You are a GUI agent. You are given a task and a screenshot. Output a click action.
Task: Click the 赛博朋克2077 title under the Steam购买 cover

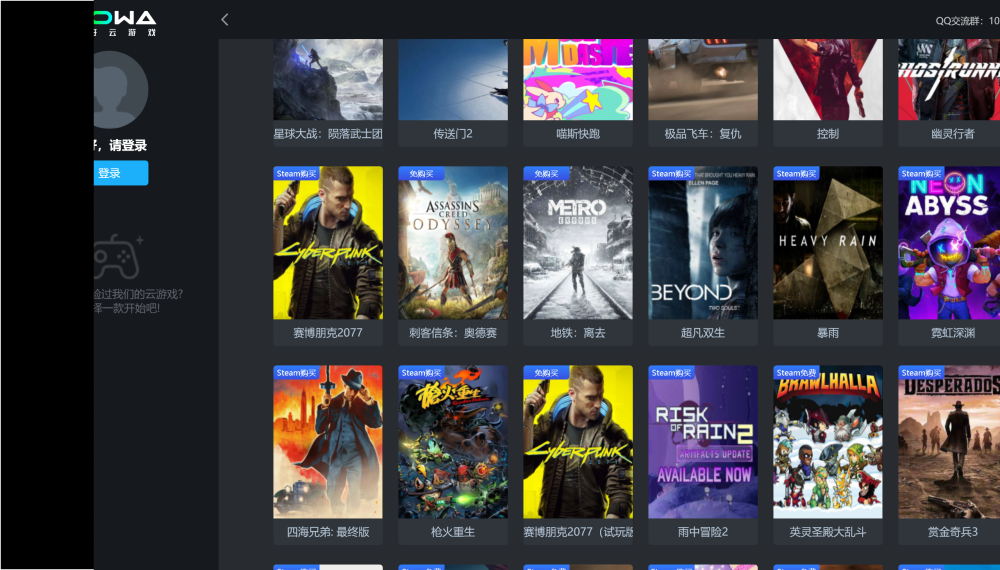pyautogui.click(x=328, y=333)
